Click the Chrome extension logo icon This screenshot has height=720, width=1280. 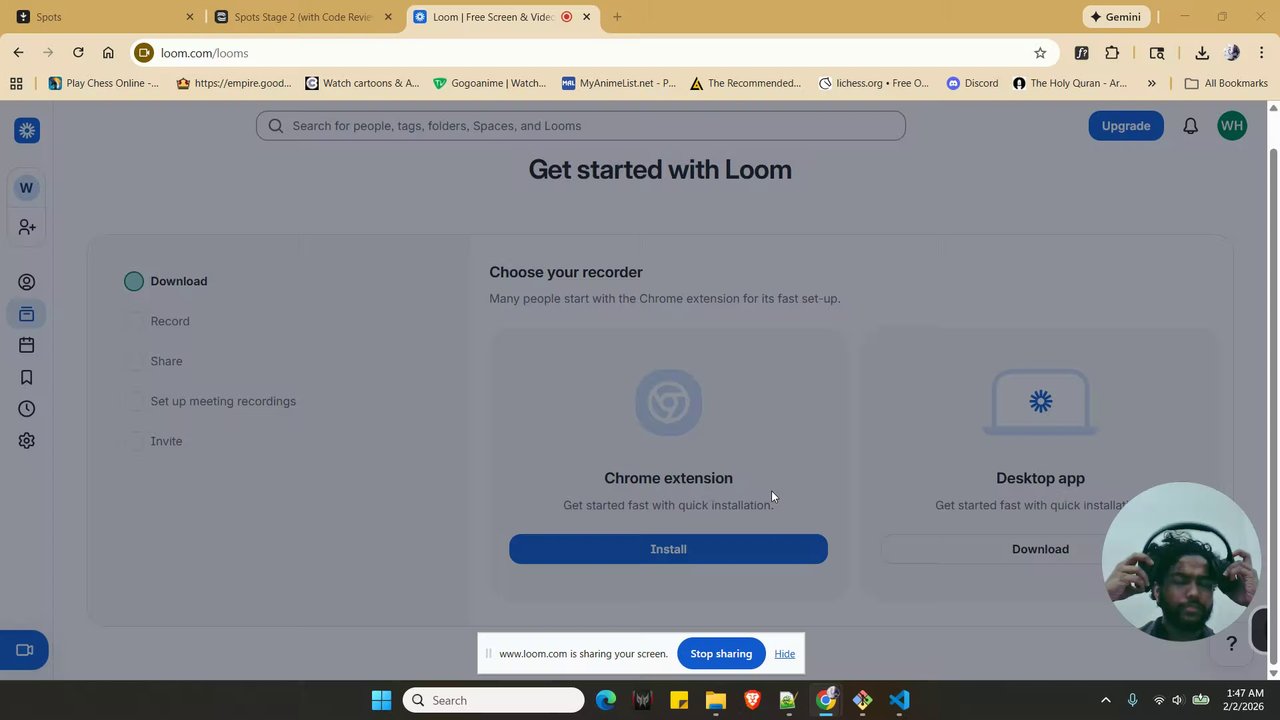(x=668, y=402)
